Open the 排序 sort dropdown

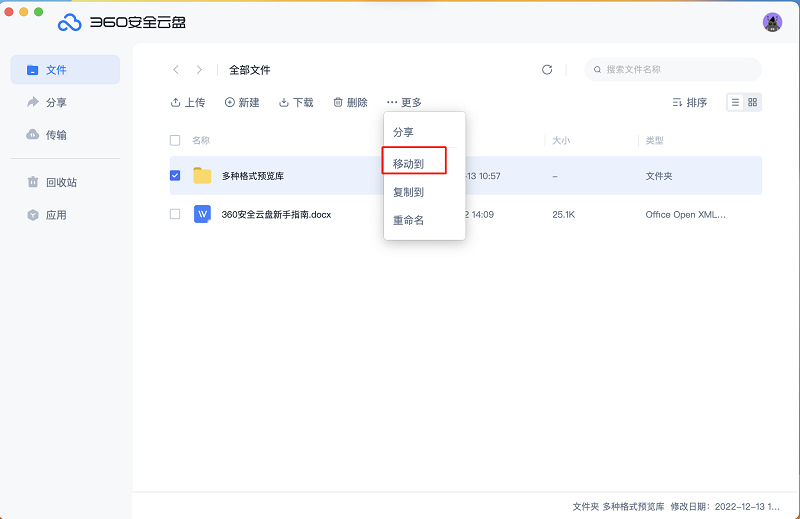pyautogui.click(x=689, y=103)
